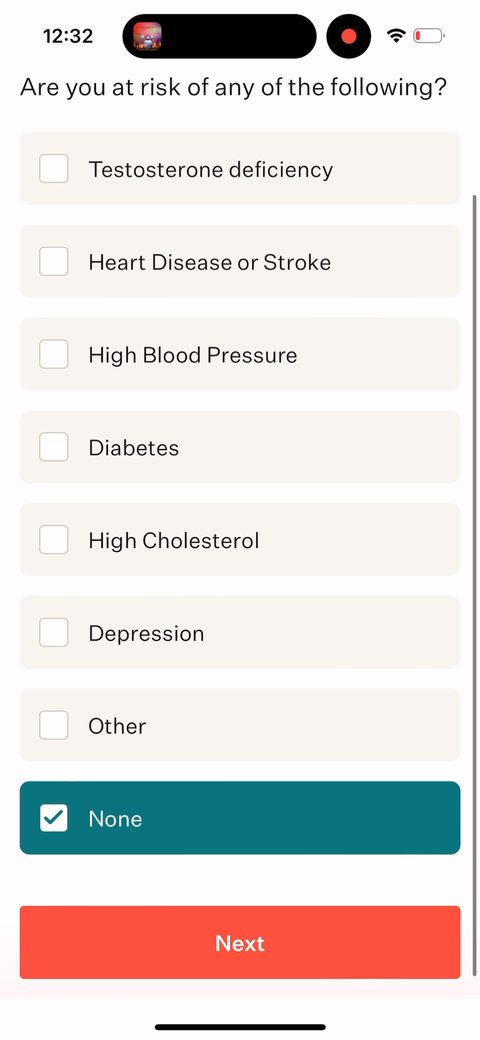Check the Depression checkbox
Screen dimensions: 480x1040
(54, 633)
